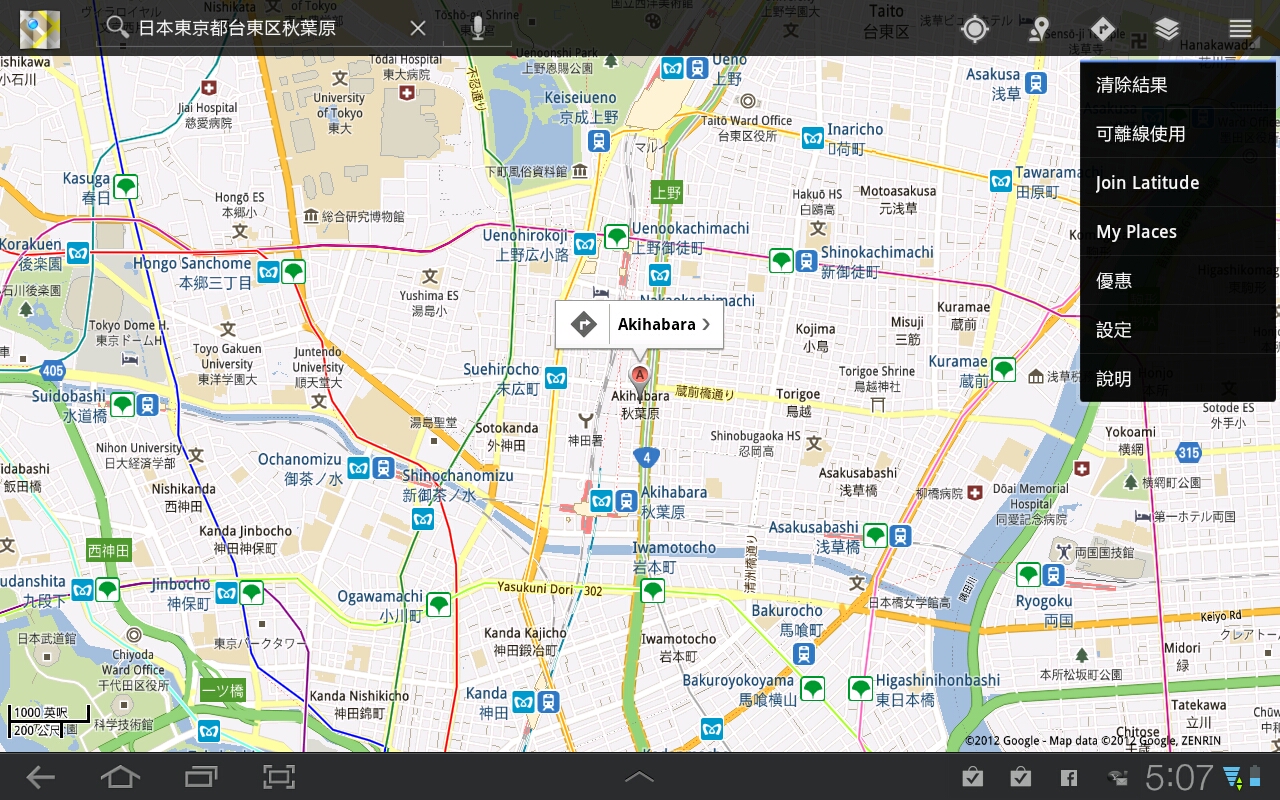1280x800 pixels.
Task: Center map on my location
Action: [974, 29]
